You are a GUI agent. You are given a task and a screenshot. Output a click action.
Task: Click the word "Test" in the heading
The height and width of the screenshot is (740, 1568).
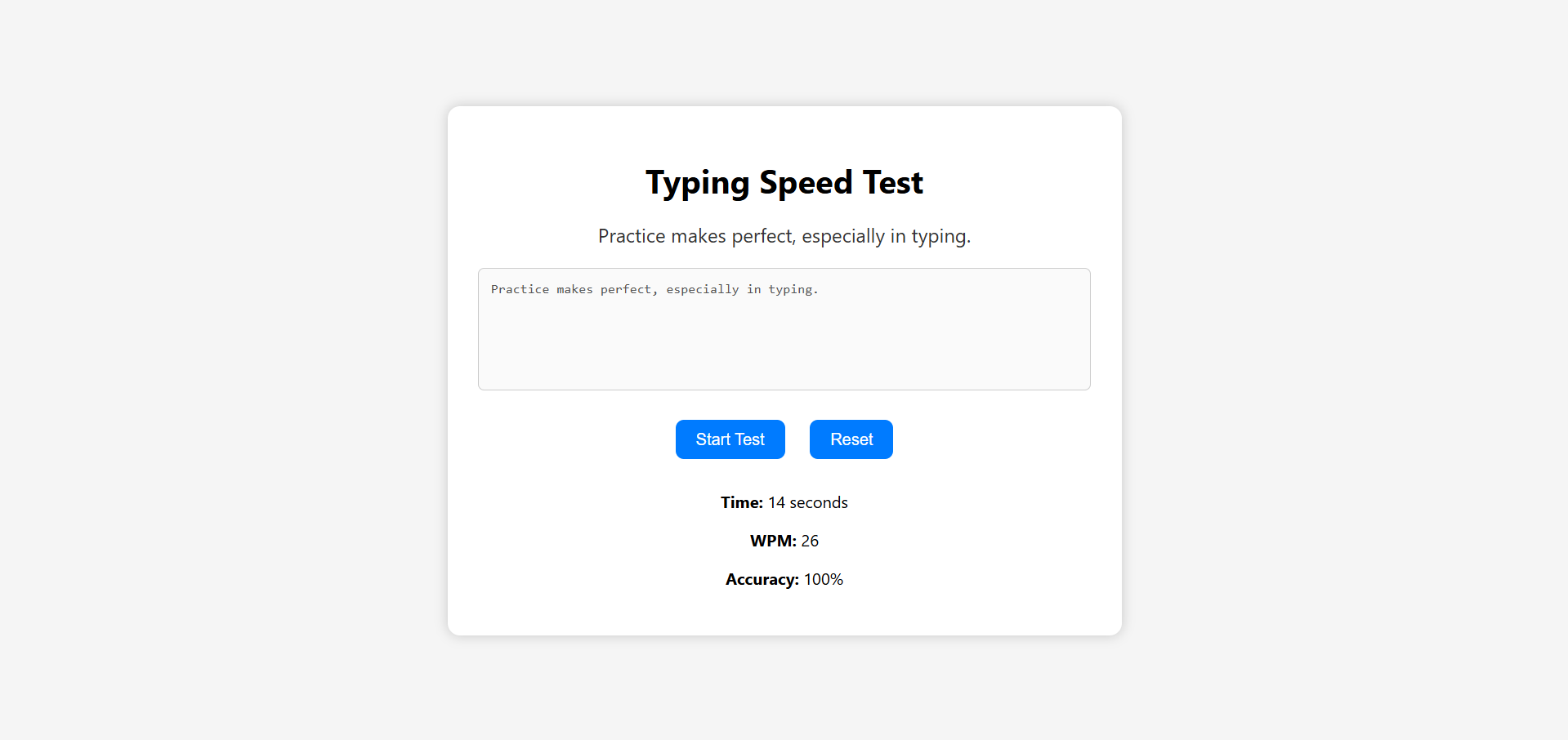click(892, 183)
